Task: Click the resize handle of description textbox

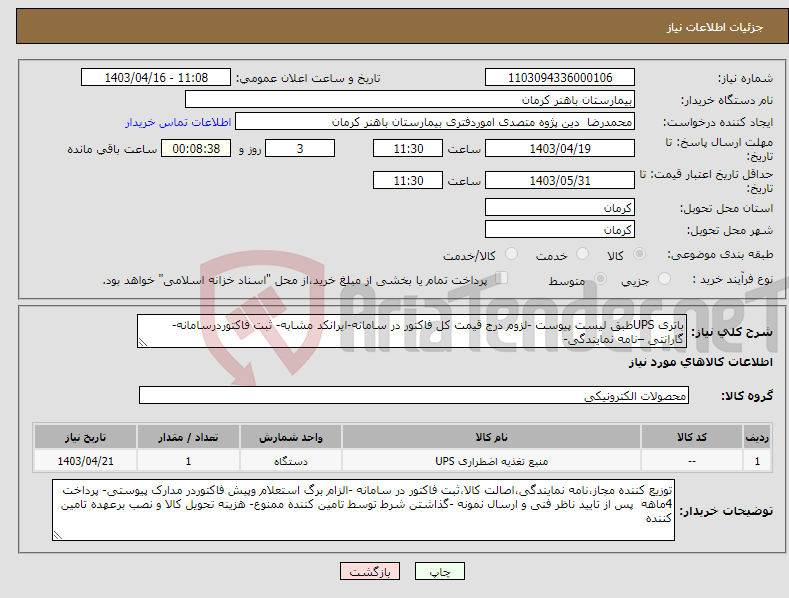Action: 142,343
